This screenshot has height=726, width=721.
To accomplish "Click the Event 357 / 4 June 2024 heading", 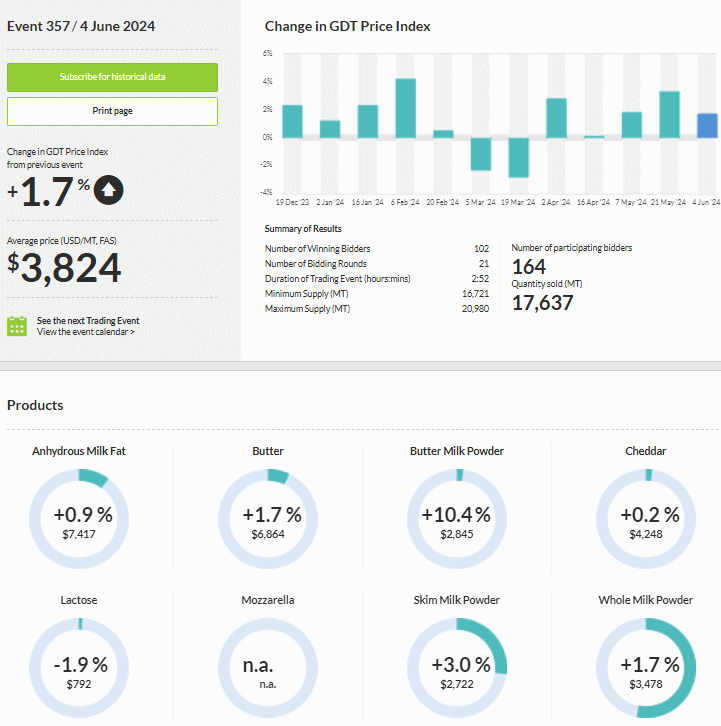I will 81,26.
